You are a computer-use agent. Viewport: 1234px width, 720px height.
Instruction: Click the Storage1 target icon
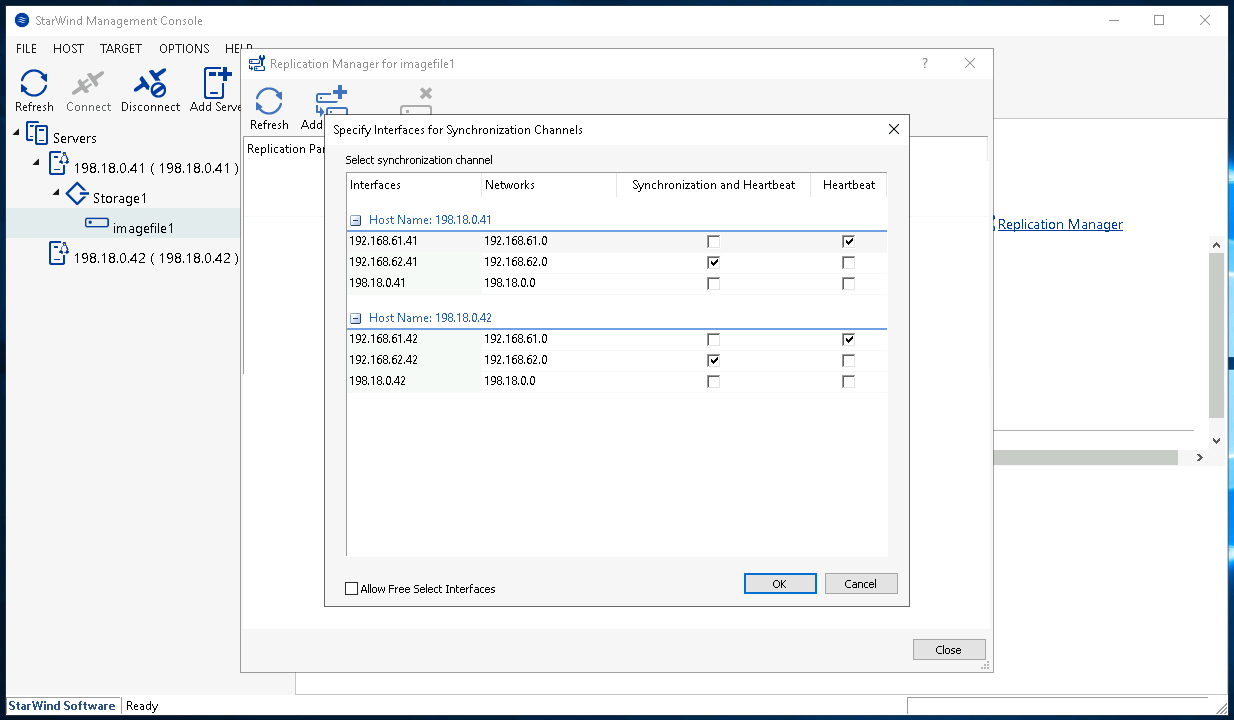click(x=77, y=194)
